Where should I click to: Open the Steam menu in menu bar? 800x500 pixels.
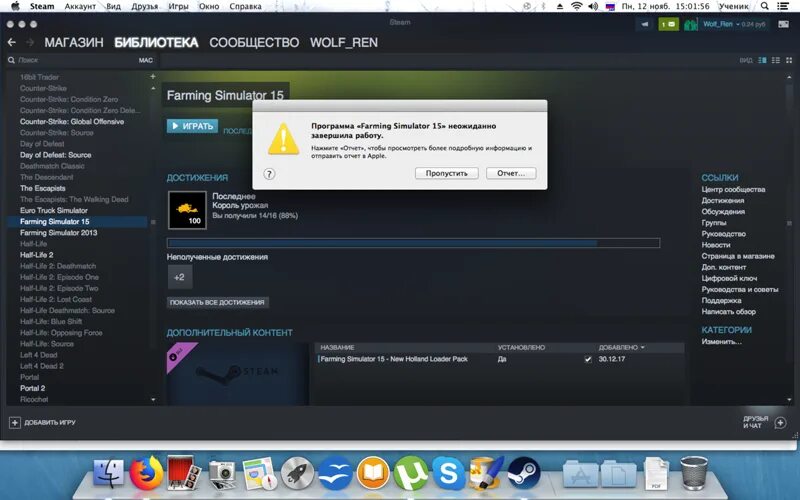click(42, 6)
